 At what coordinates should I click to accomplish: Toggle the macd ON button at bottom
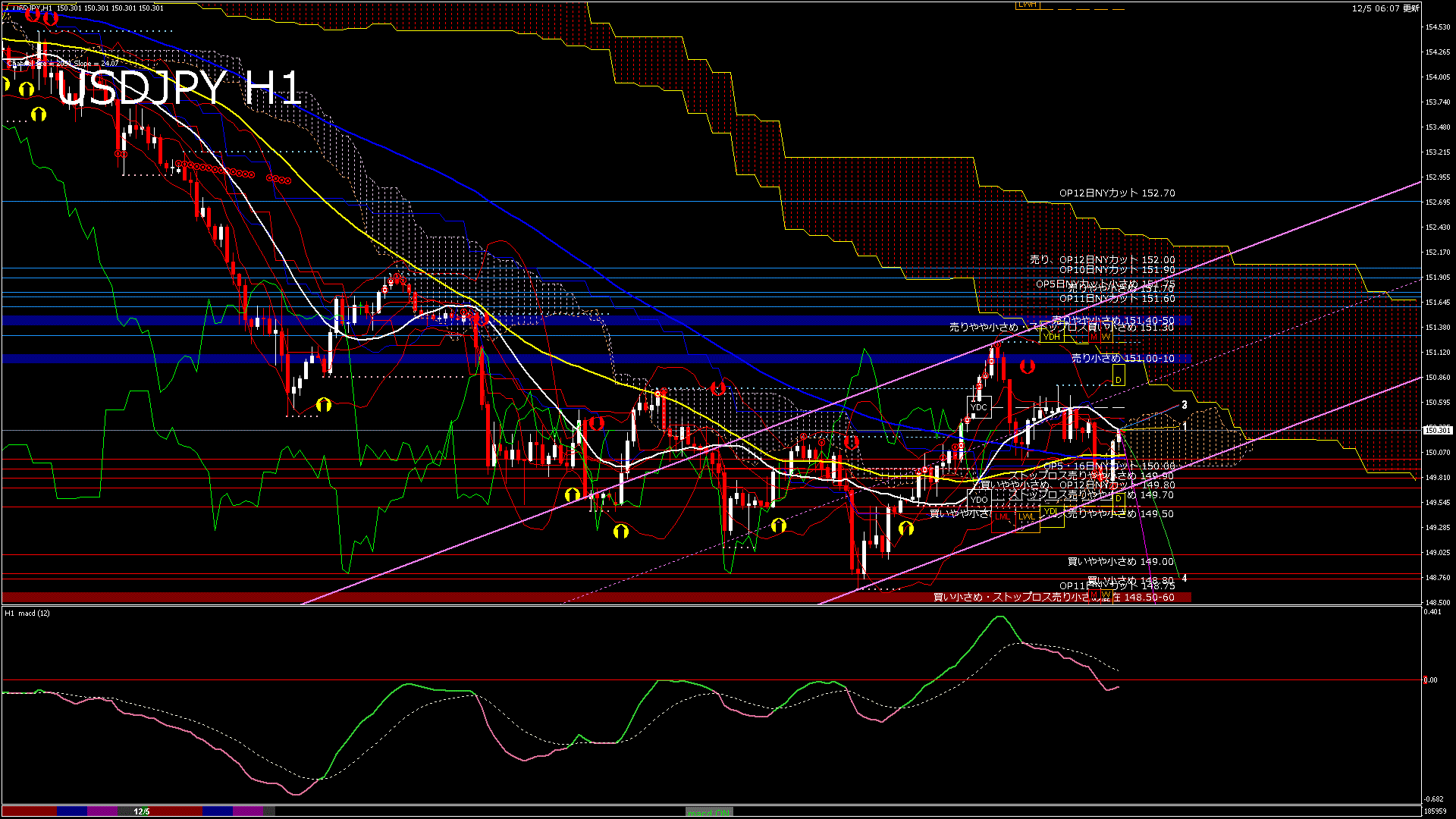point(709,812)
